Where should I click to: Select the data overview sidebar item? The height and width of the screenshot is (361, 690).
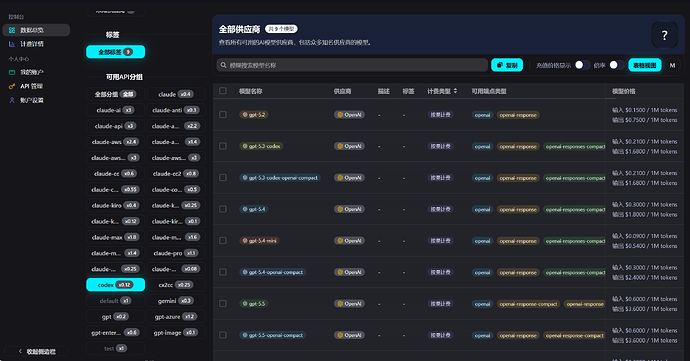(x=37, y=30)
